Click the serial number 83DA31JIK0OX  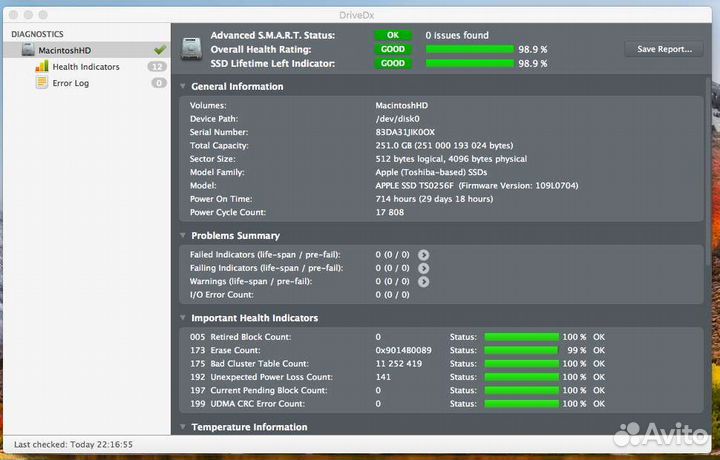405,132
